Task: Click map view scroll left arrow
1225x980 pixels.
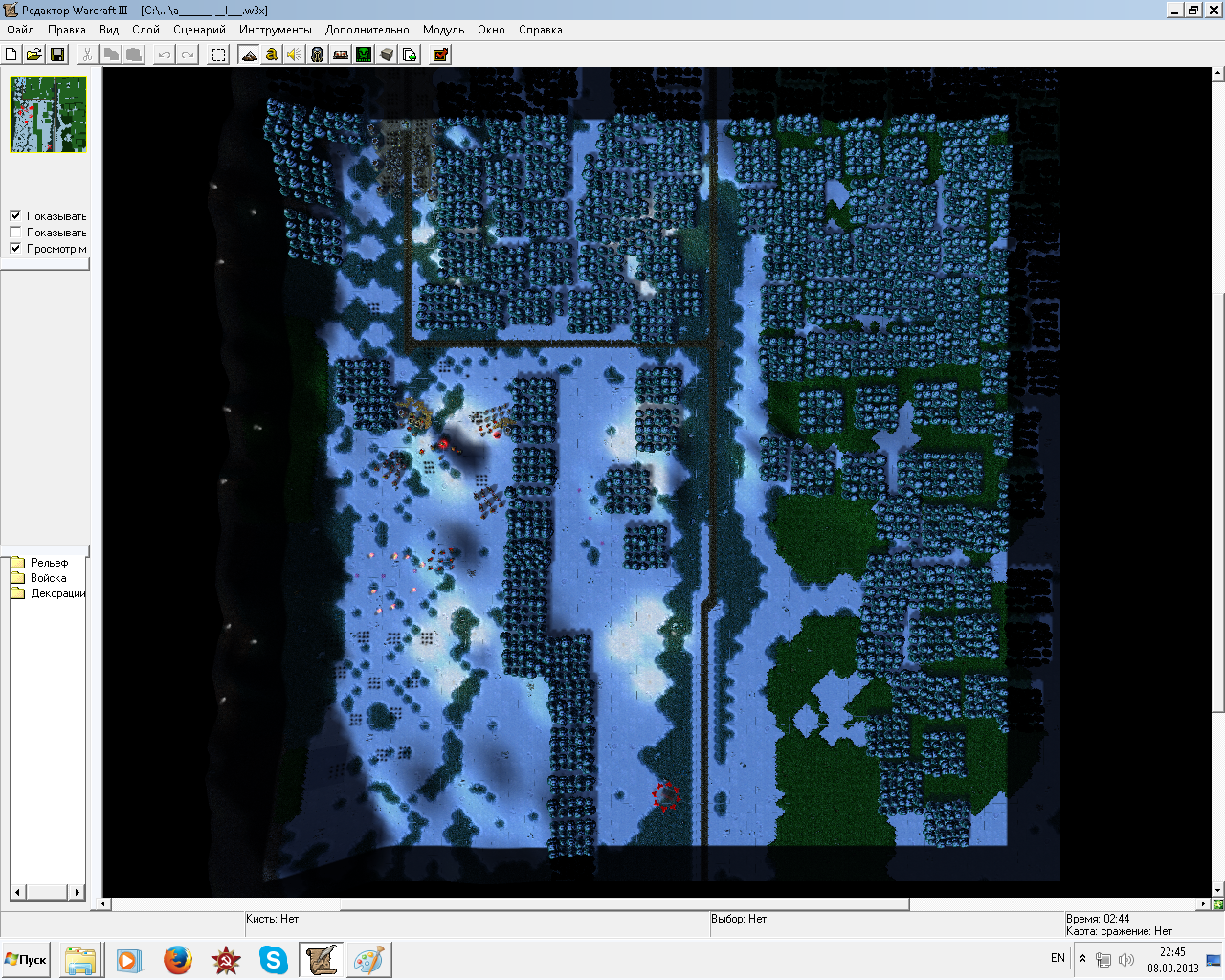Action: point(104,903)
